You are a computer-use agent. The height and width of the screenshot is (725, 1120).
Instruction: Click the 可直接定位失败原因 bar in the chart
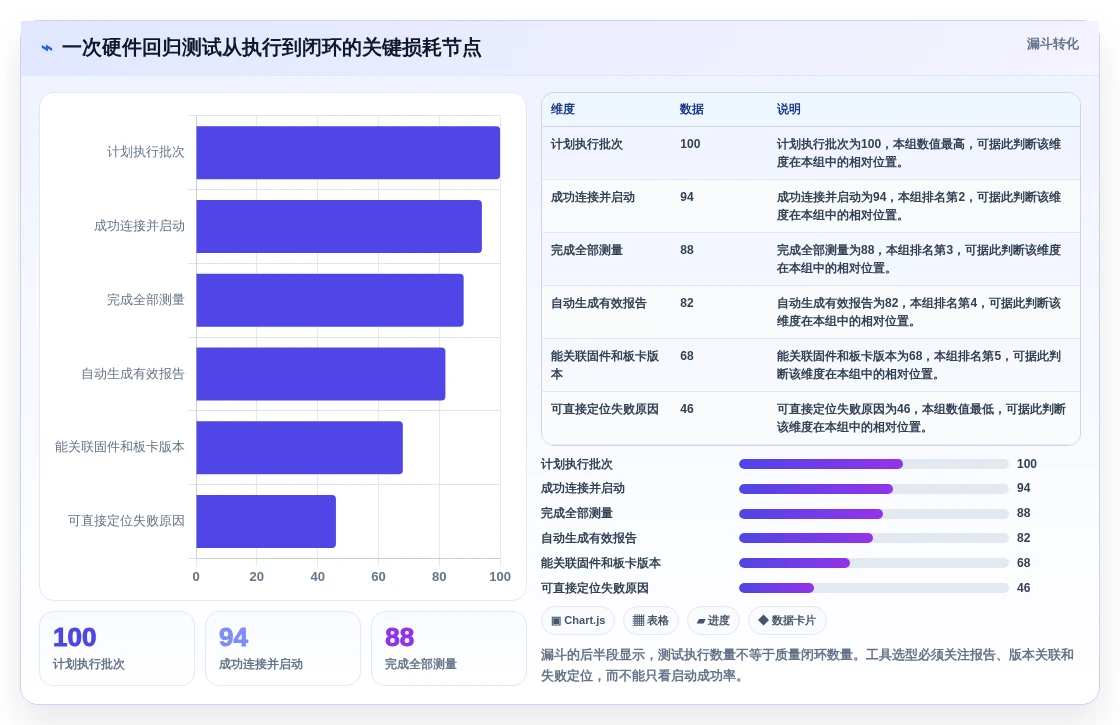tap(266, 521)
